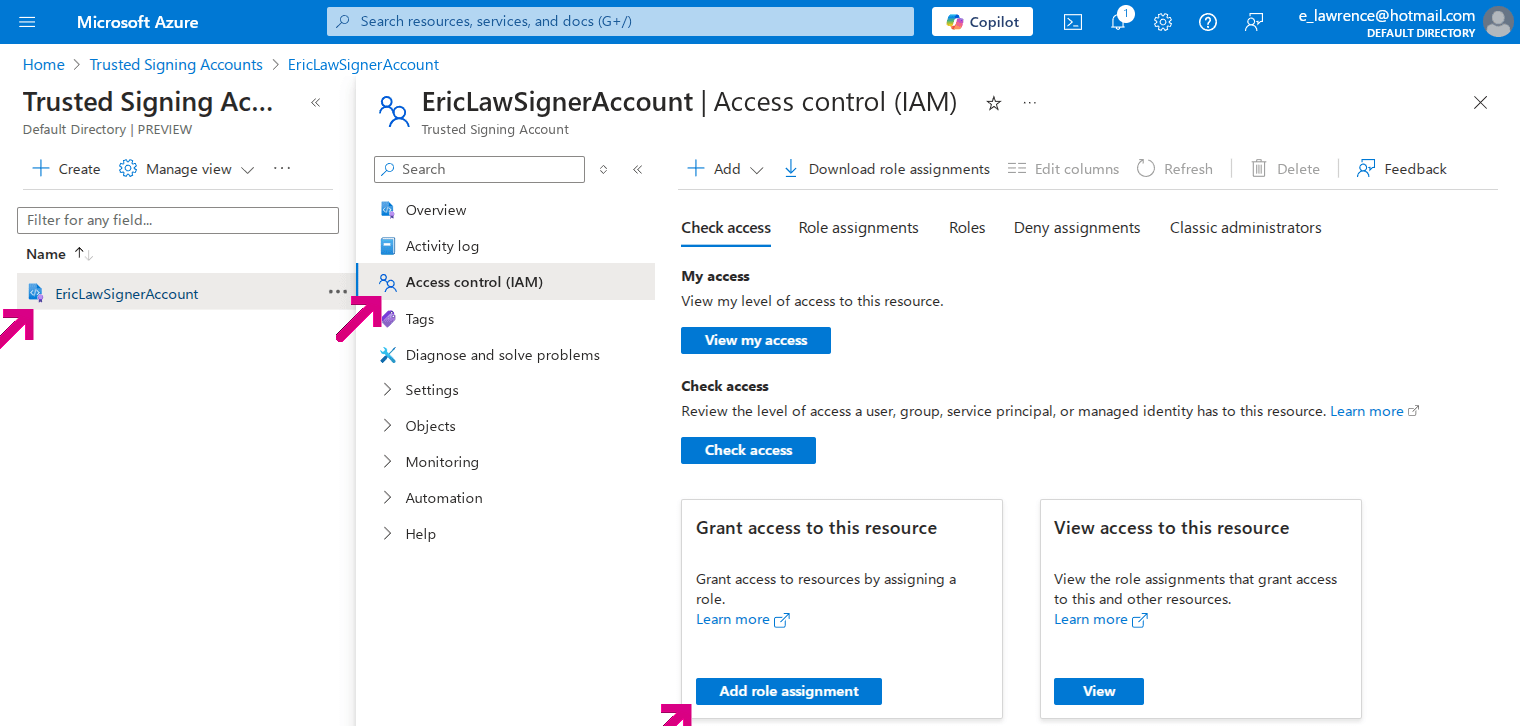Open the Manage view dropdown
Screen dimensions: 1520x726
click(186, 169)
